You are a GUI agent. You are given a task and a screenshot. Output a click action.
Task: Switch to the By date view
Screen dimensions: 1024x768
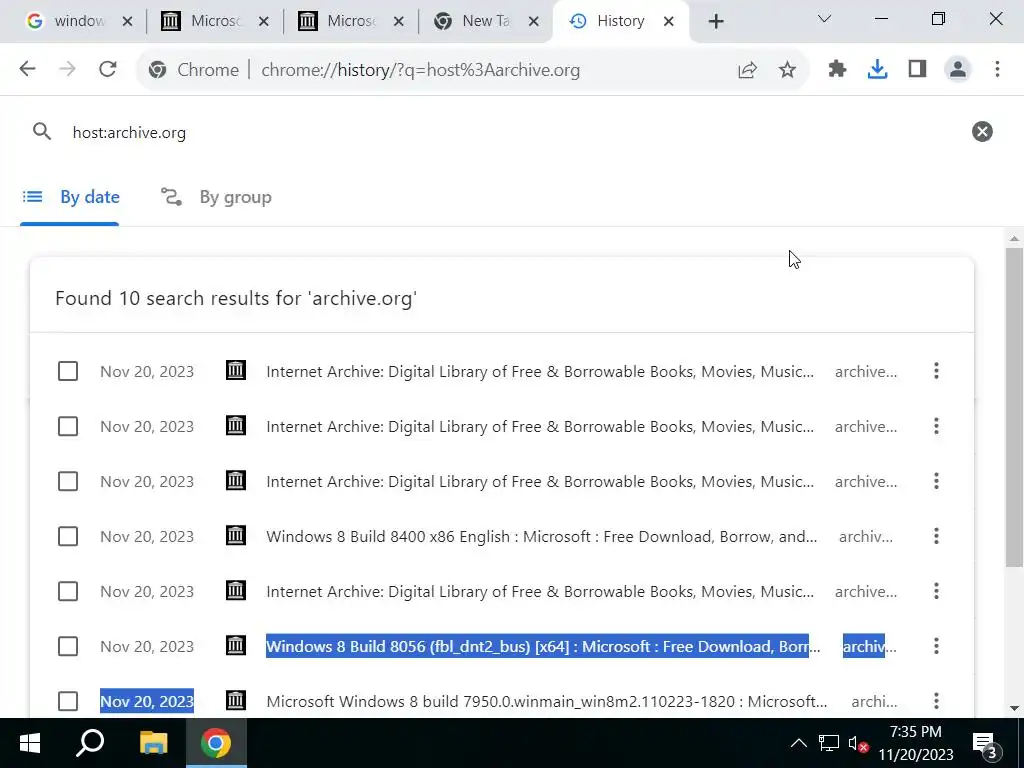point(70,197)
